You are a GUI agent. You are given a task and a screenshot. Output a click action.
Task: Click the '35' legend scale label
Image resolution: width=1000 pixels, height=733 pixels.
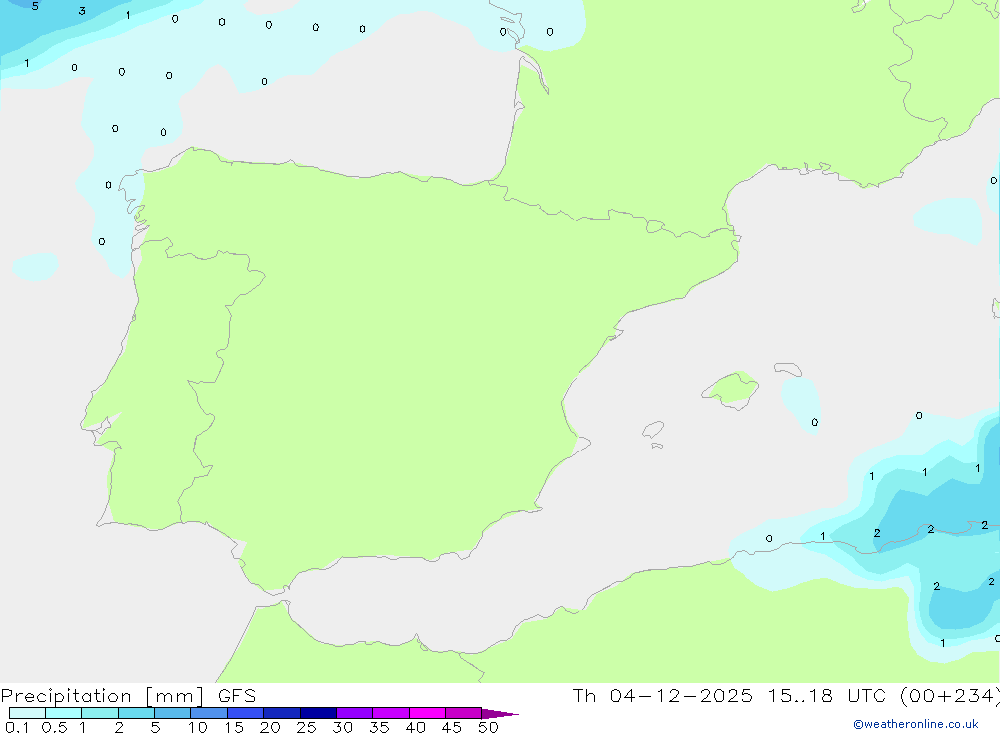[x=379, y=727]
